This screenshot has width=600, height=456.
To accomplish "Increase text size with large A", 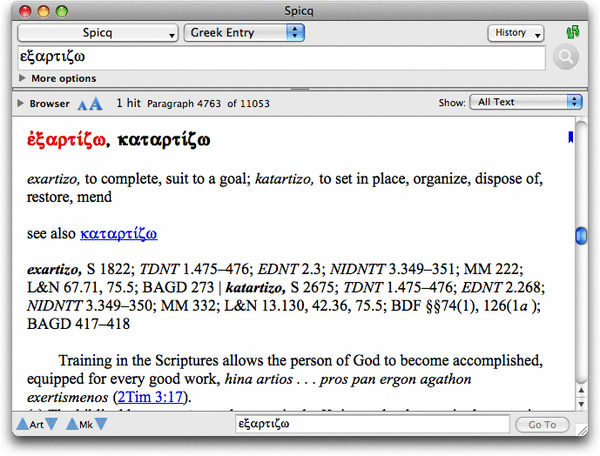I will point(96,104).
